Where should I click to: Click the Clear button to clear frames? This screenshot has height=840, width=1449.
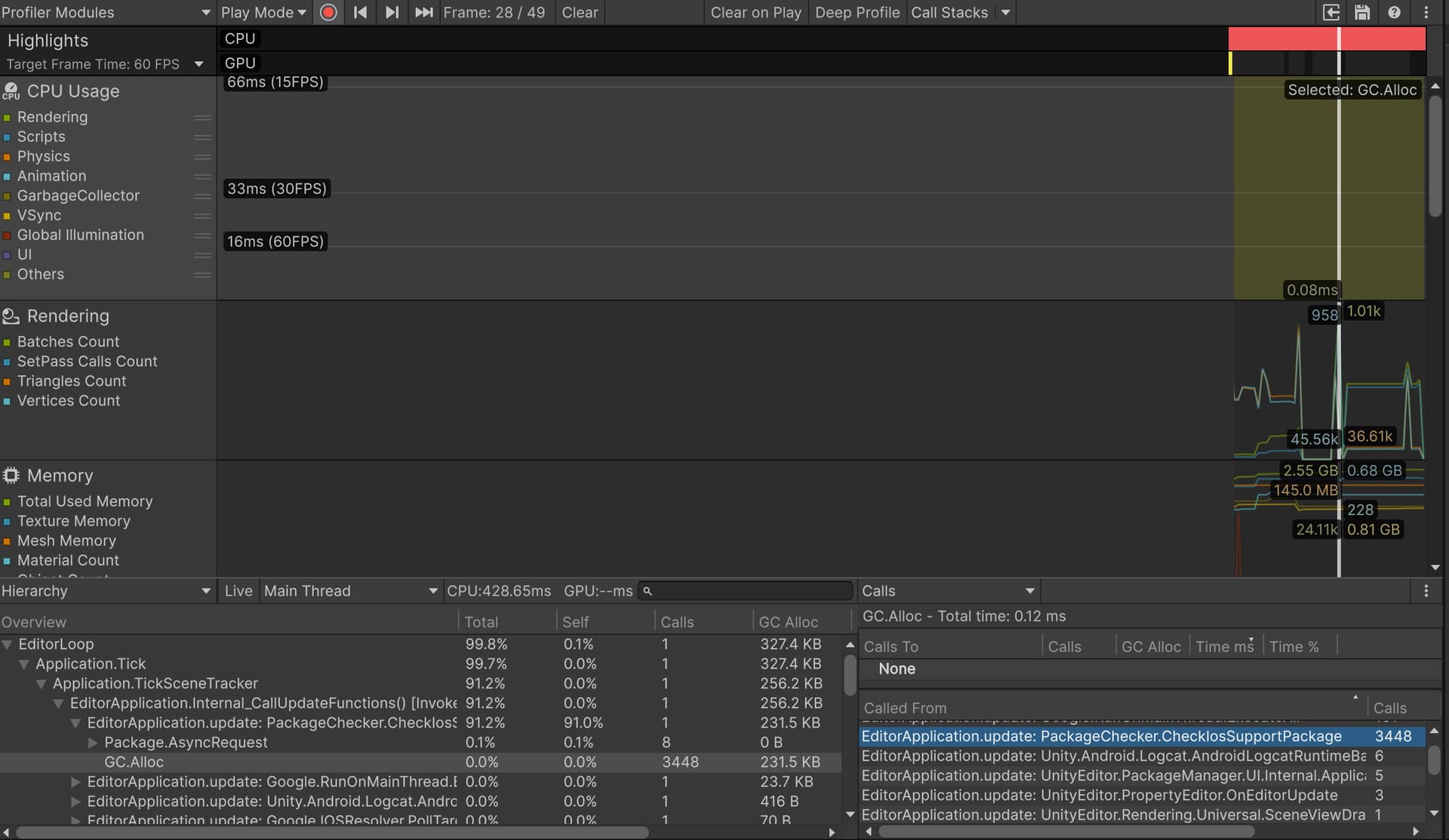click(x=580, y=12)
